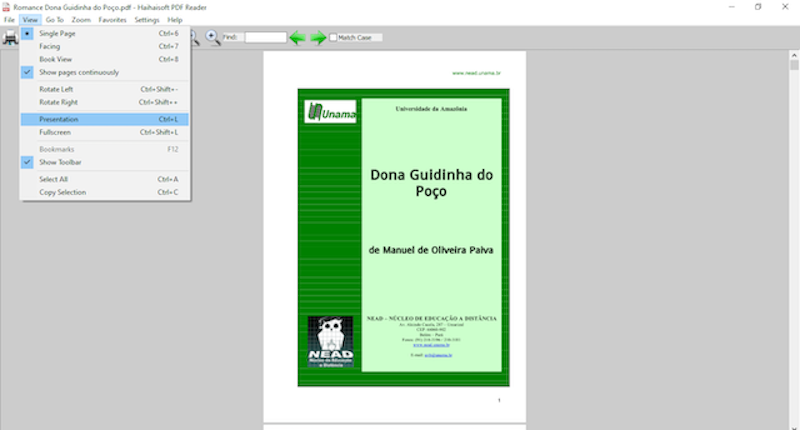Click the zoom in magnifier icon
The width and height of the screenshot is (800, 430).
tap(213, 38)
